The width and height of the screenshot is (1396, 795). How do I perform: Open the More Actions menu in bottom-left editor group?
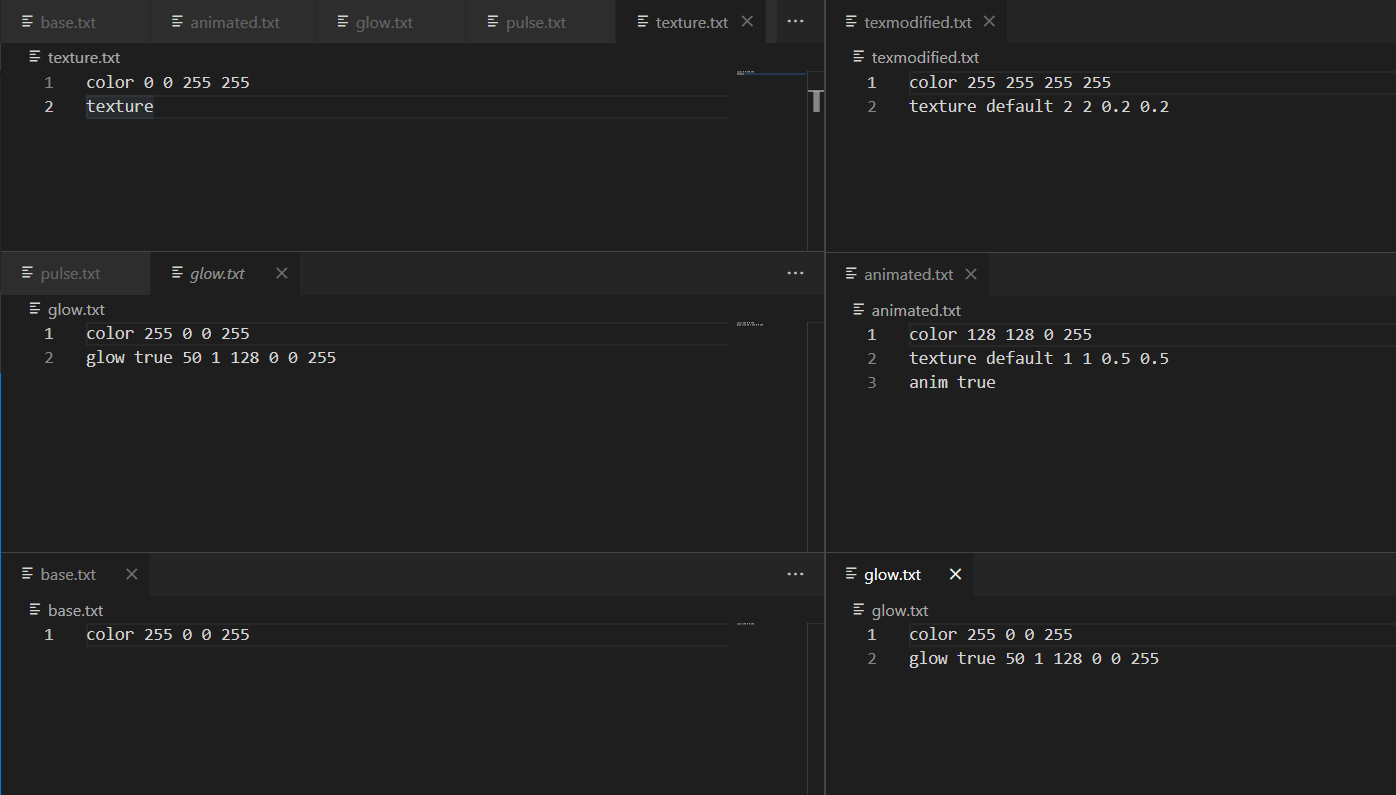795,574
